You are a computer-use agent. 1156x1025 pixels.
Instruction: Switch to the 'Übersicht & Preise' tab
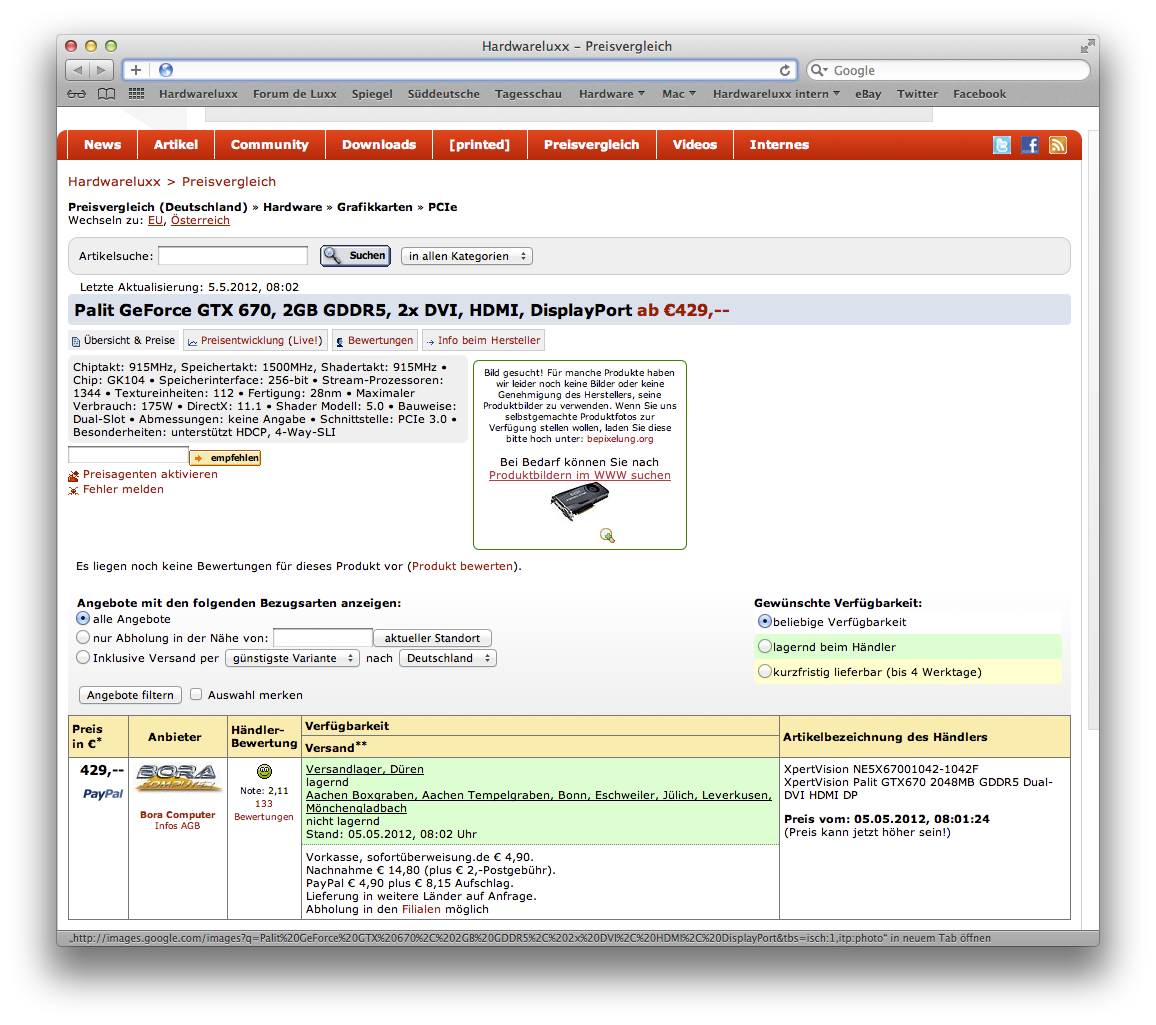(x=124, y=340)
